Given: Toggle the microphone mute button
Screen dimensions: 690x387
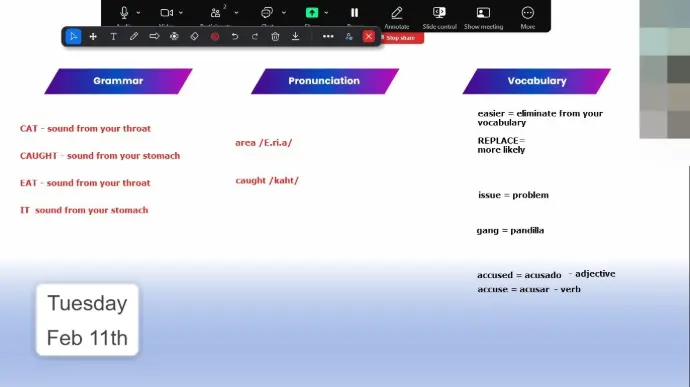Looking at the screenshot, I should [124, 13].
